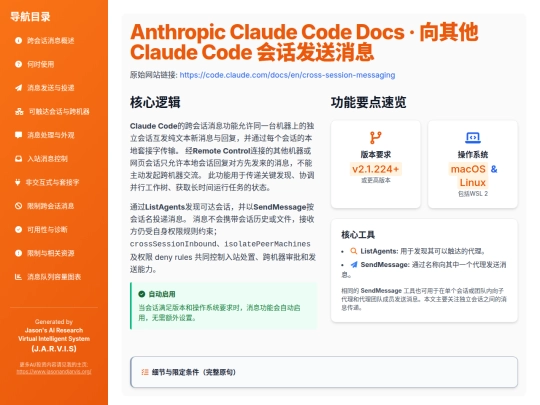Click the 核心逻辑 heading

click(155, 102)
